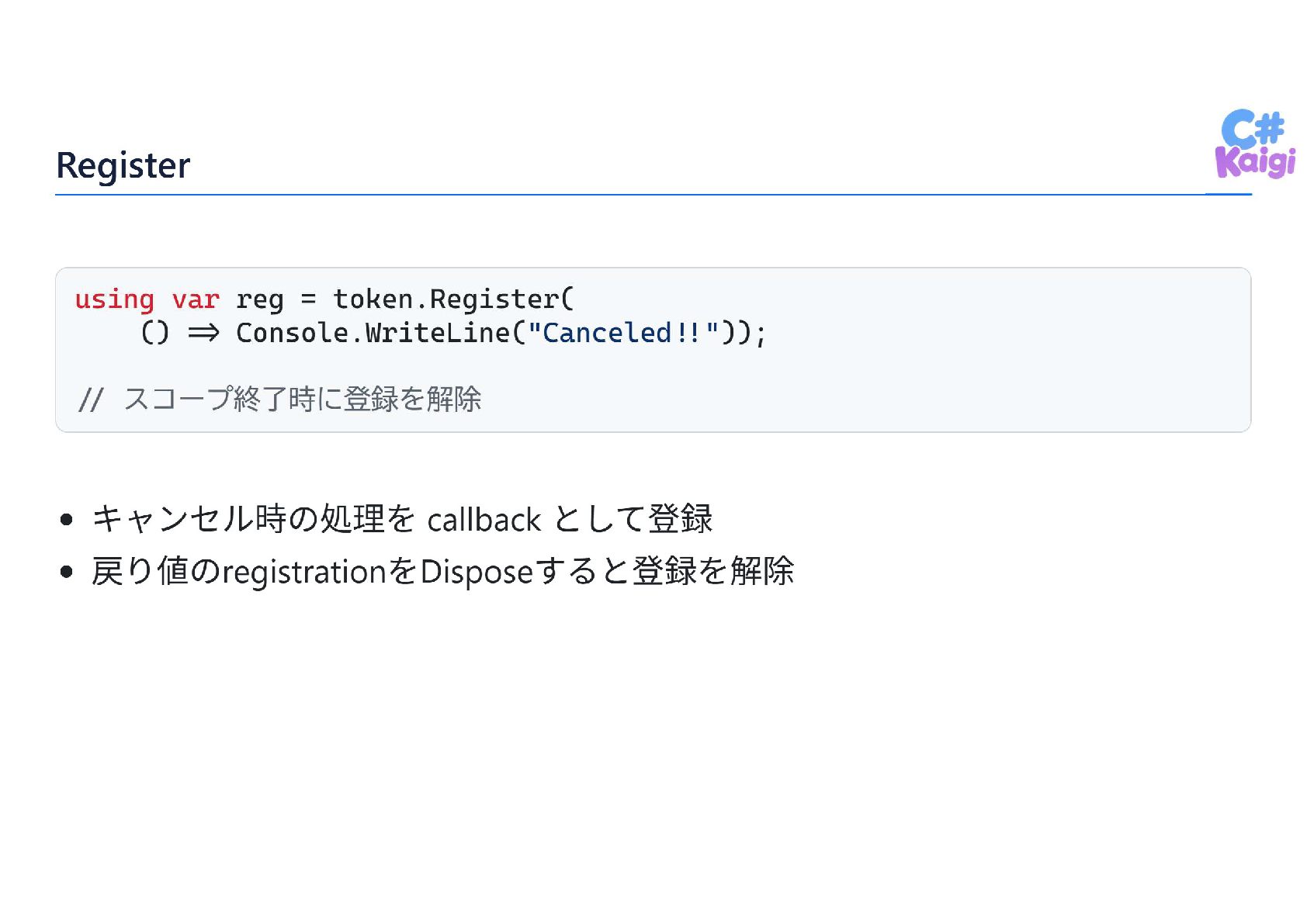The width and height of the screenshot is (1307, 924).
Task: Click the first bullet point dot
Action: click(x=67, y=520)
